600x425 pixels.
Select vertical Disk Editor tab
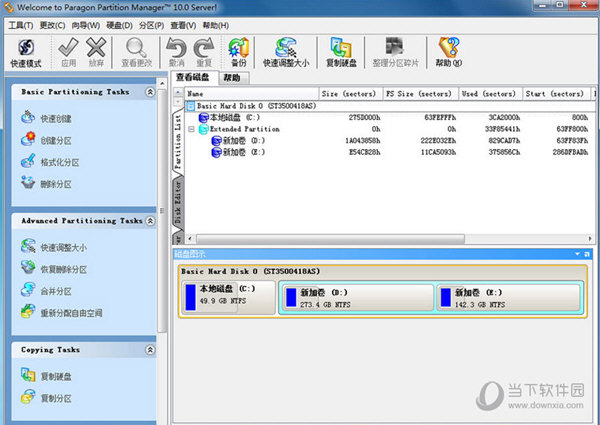pyautogui.click(x=178, y=203)
